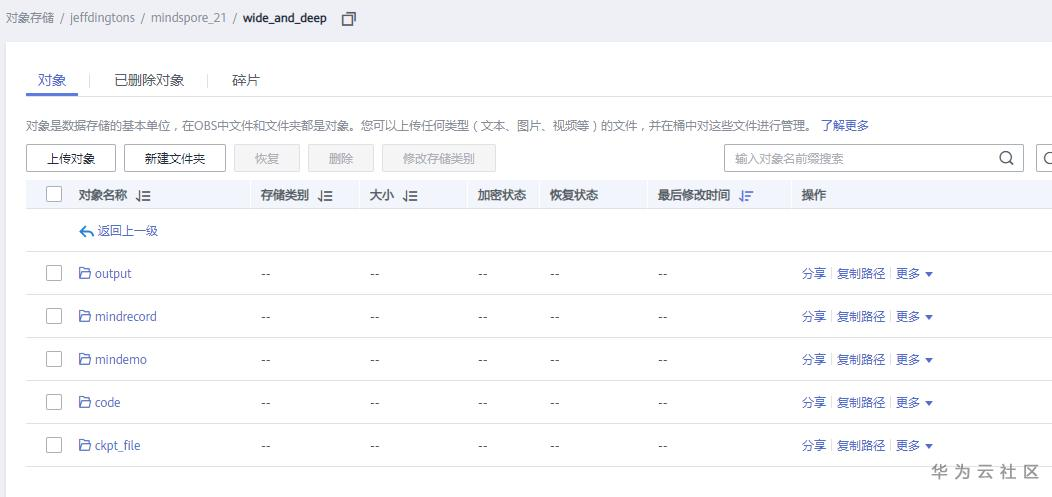Open the code folder

pyautogui.click(x=107, y=402)
